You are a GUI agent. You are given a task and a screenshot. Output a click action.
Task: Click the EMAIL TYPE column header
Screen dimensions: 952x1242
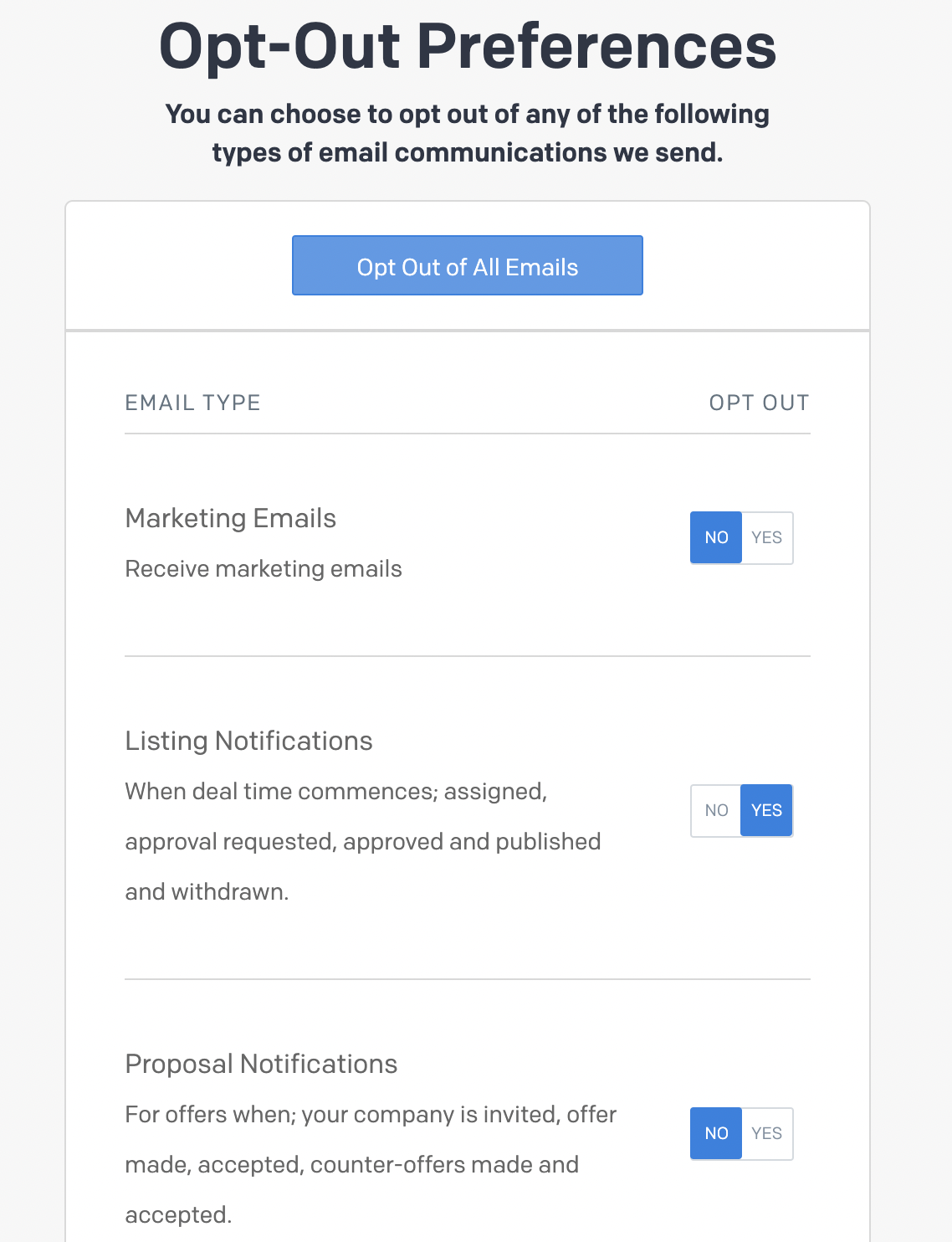pyautogui.click(x=193, y=403)
